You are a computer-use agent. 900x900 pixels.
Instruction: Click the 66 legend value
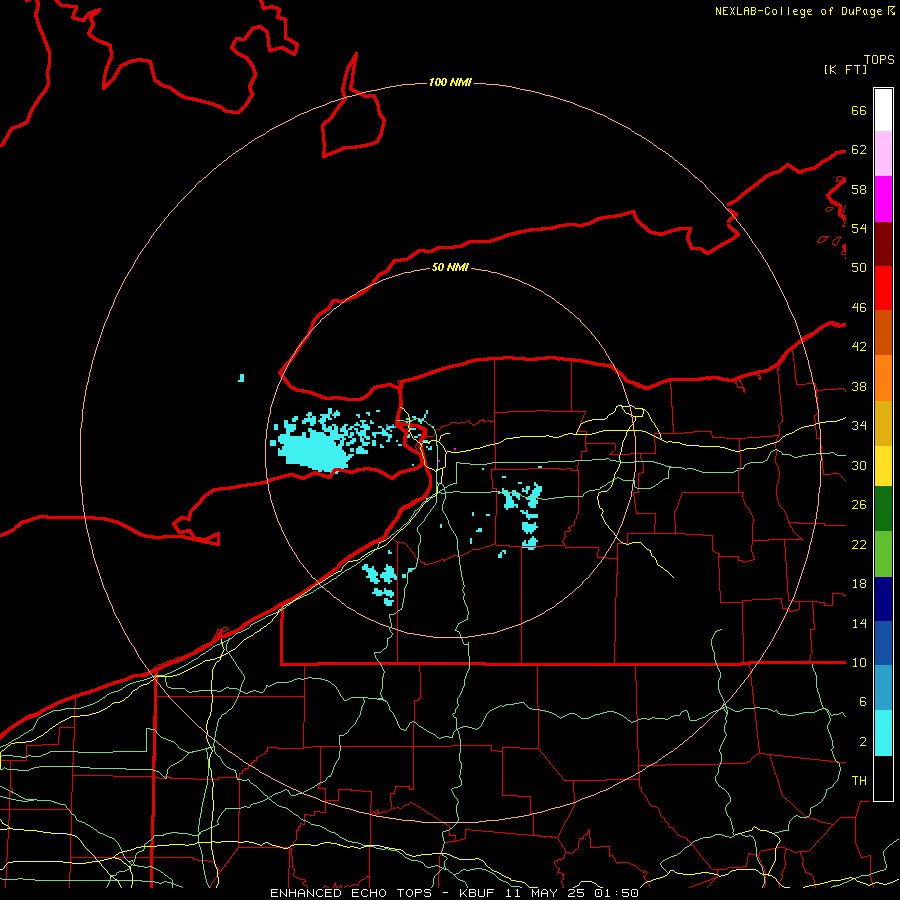pos(859,110)
